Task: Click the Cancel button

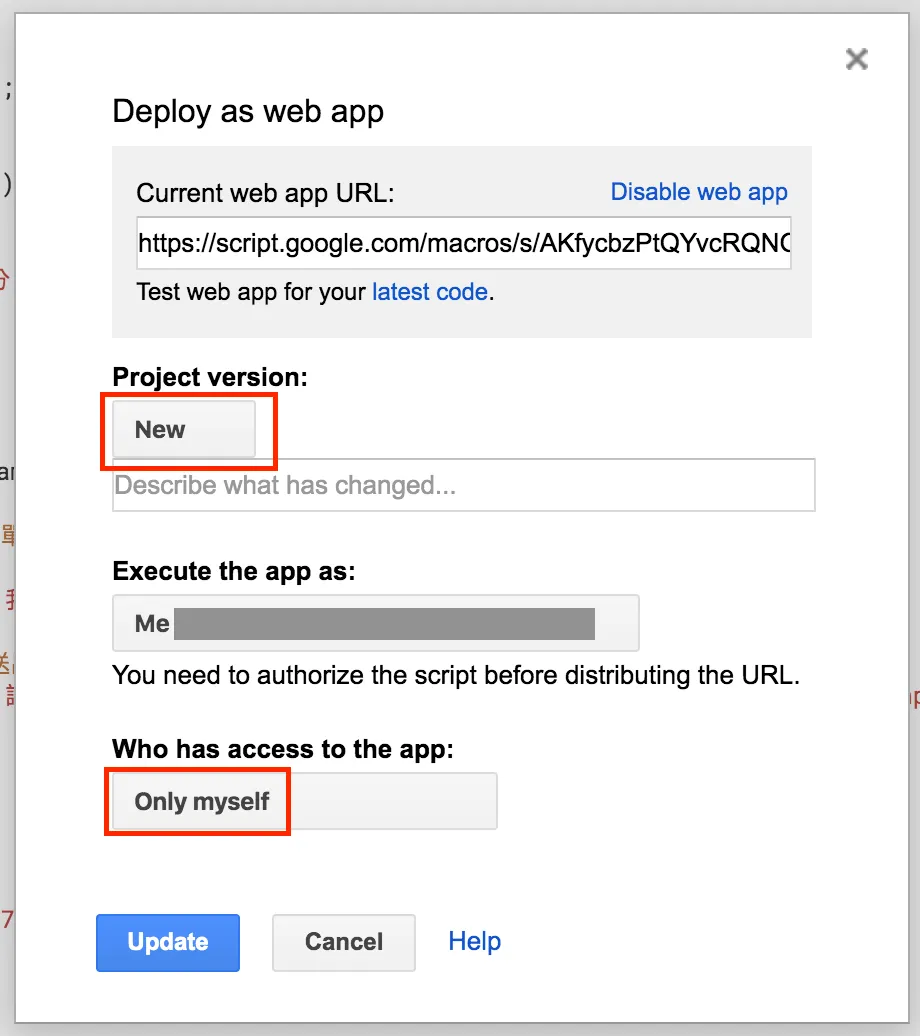Action: 344,942
